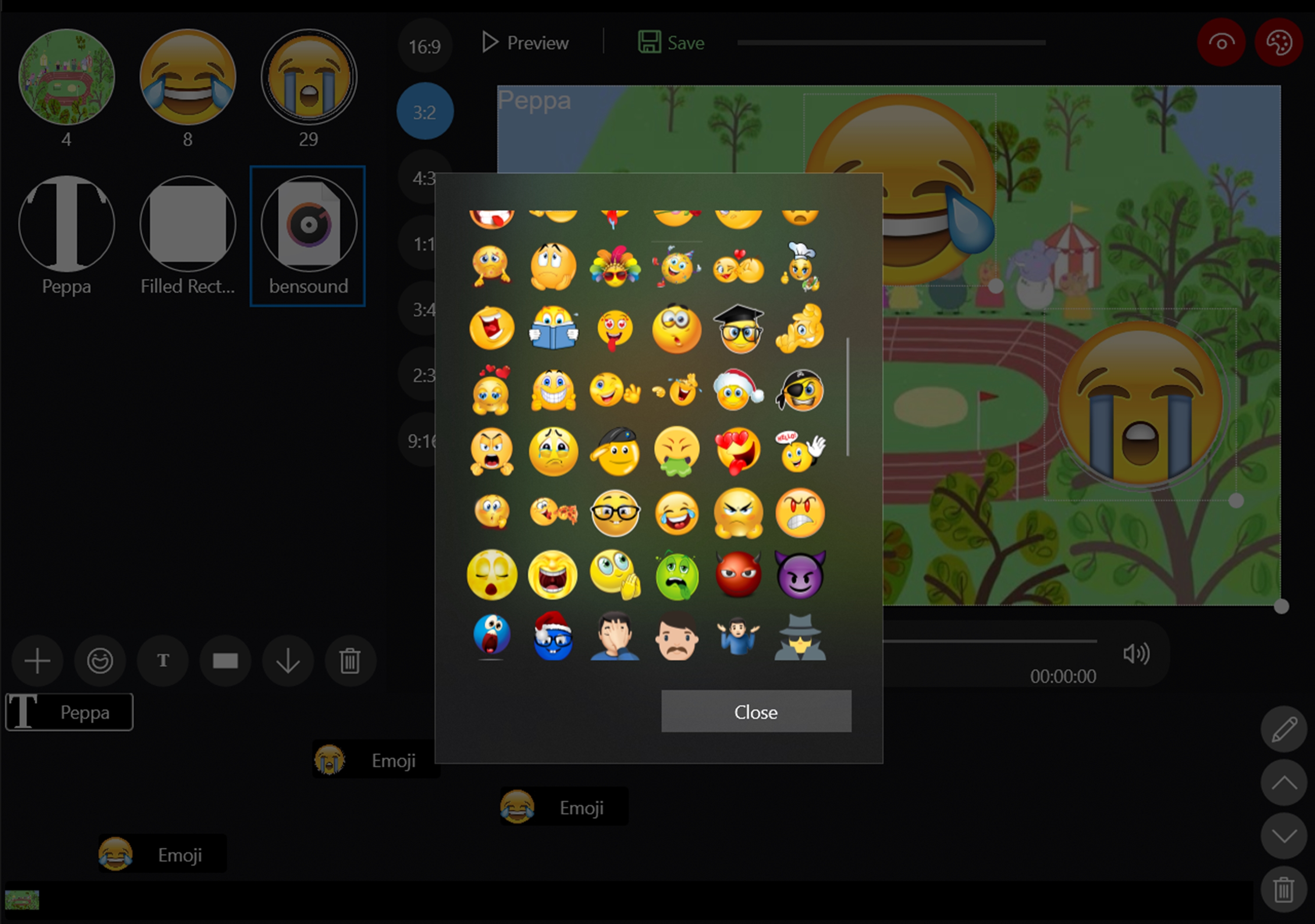The image size is (1315, 924).
Task: Save the project
Action: click(671, 43)
